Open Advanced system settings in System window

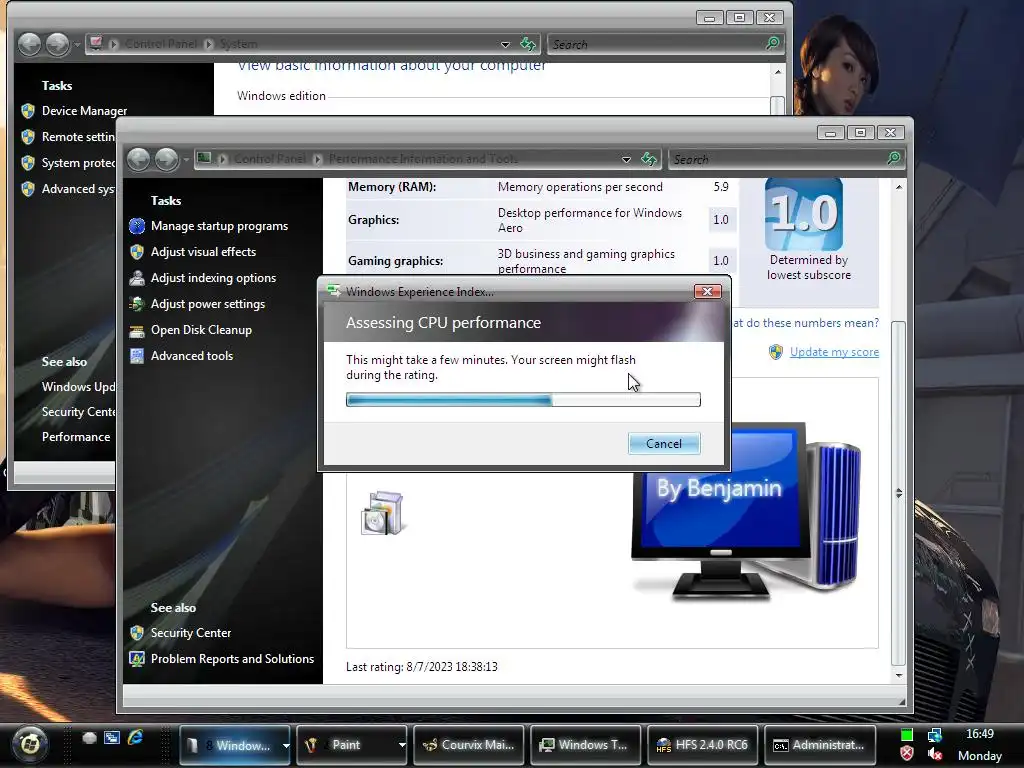[78, 189]
